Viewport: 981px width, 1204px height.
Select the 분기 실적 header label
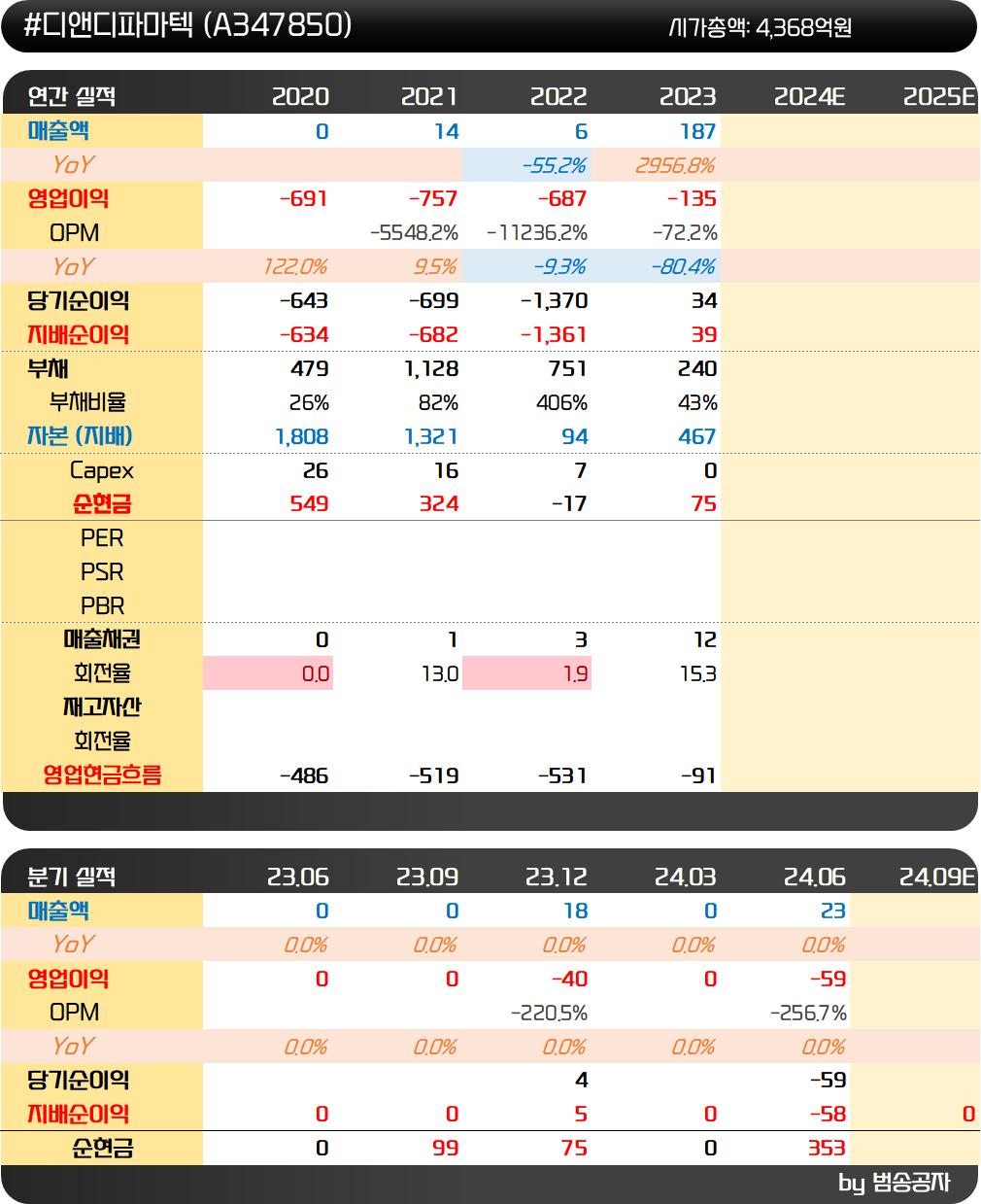[x=72, y=877]
